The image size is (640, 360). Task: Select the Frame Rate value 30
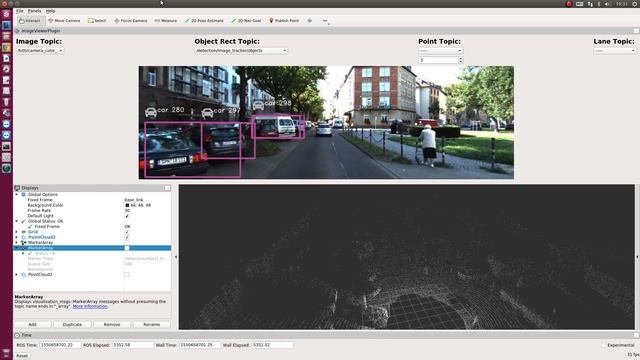[x=127, y=211]
